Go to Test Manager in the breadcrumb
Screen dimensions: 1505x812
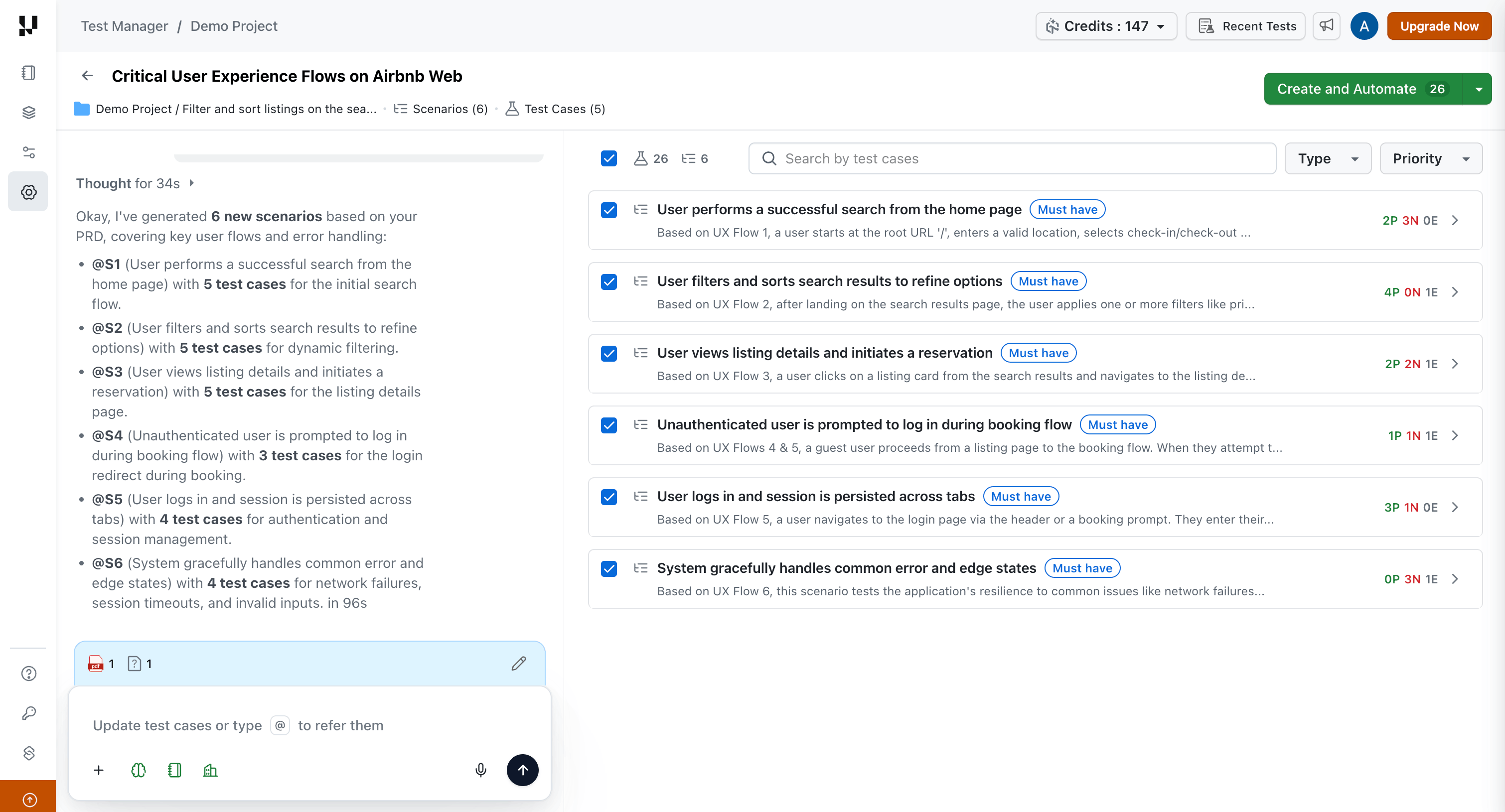point(125,26)
